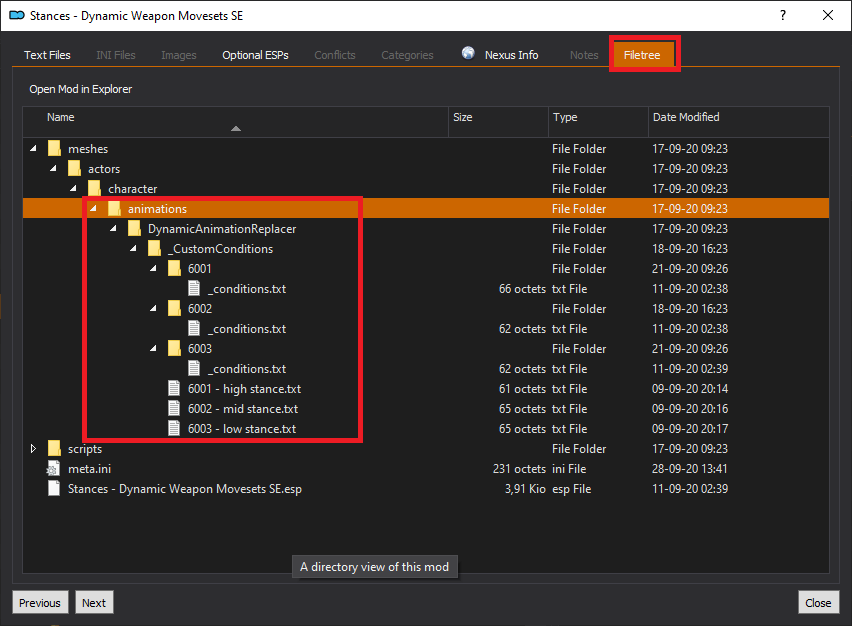
Task: Click the scripts folder icon
Action: click(x=54, y=448)
